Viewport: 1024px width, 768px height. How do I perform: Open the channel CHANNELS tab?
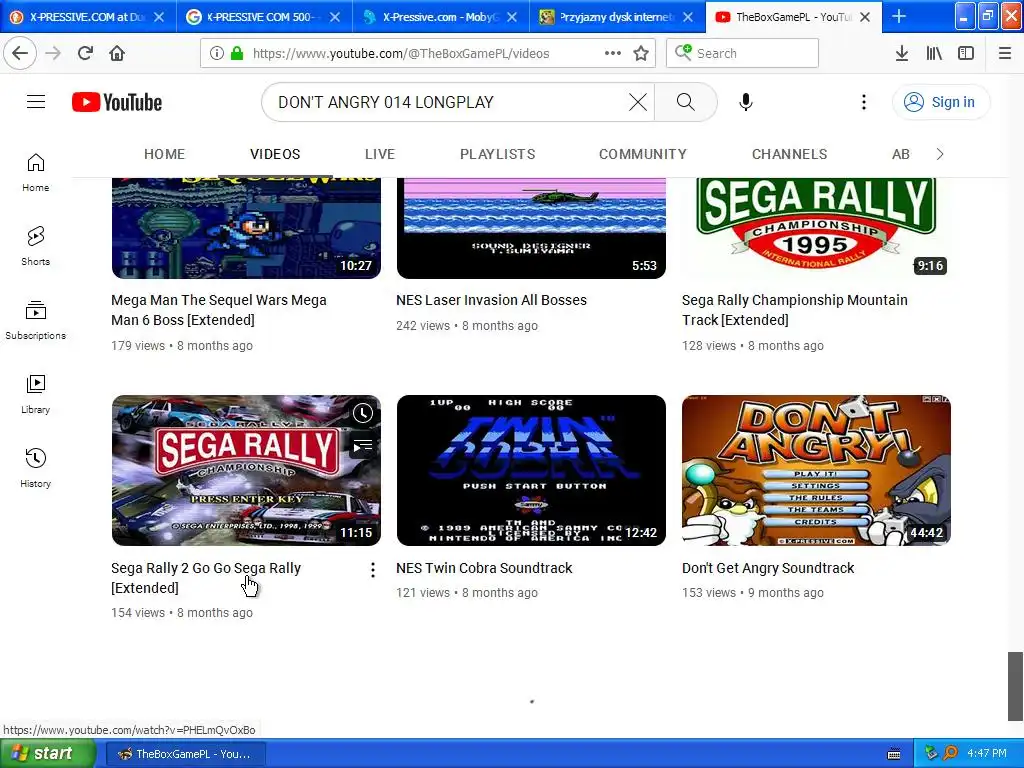789,154
